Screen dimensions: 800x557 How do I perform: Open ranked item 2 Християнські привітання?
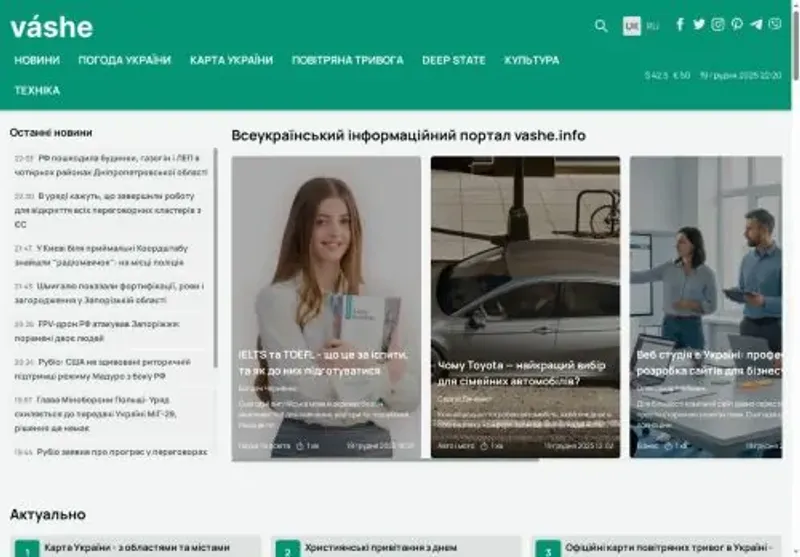396,547
